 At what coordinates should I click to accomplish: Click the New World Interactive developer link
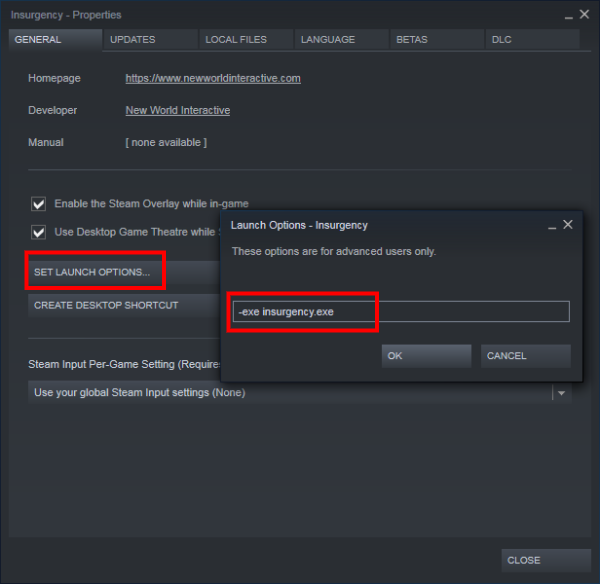177,110
